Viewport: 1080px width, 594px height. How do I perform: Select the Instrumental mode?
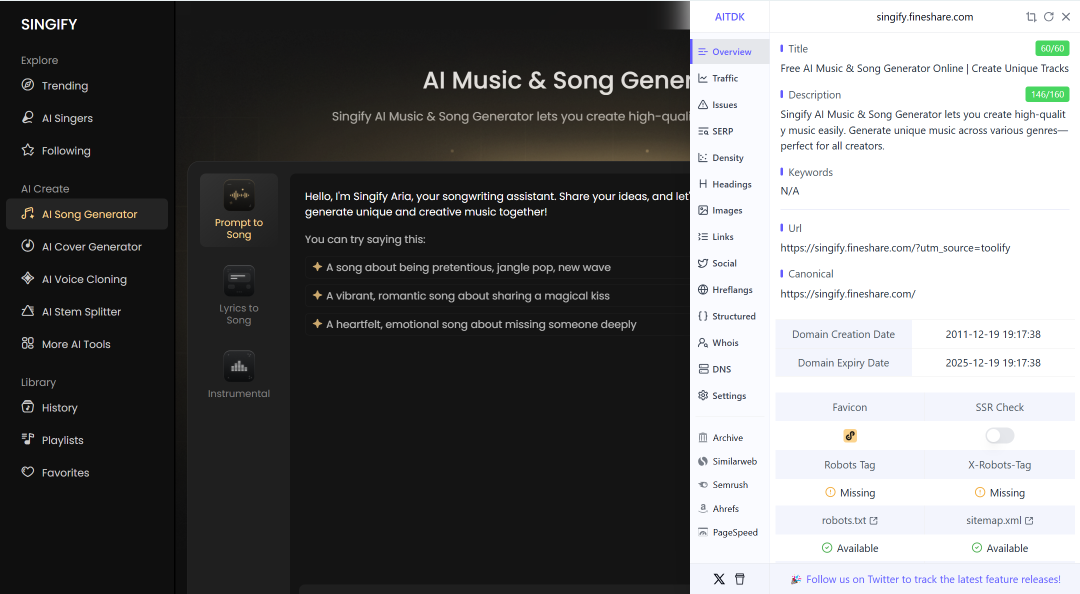pos(239,375)
